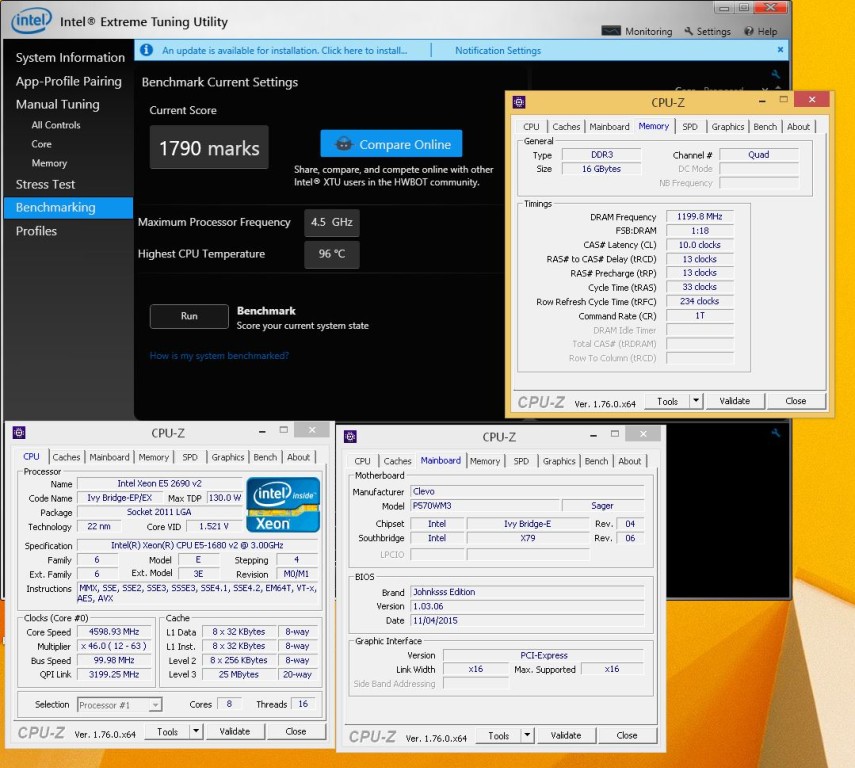Switch to Bench tab in CPU-Z Memory window
The image size is (855, 768).
coord(765,127)
